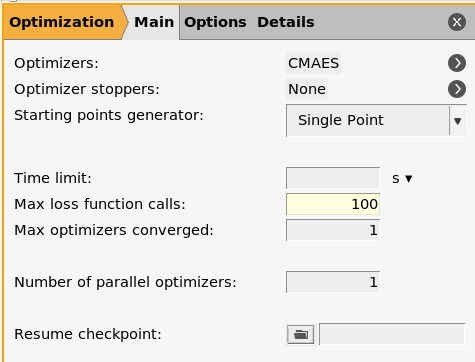Viewport: 475px width, 362px height.
Task: Close the Optimization panel with the X icon
Action: [457, 22]
